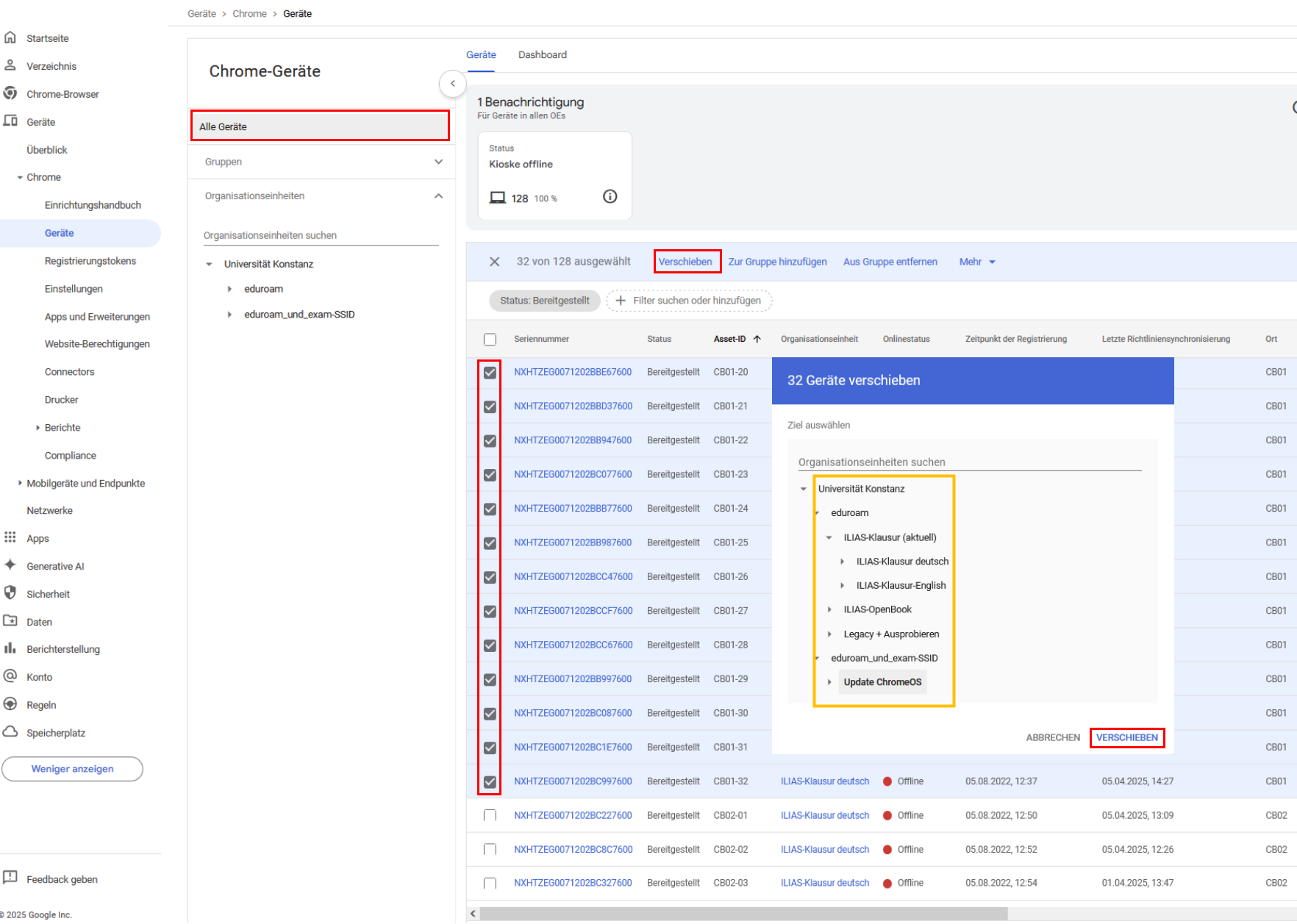Image resolution: width=1297 pixels, height=924 pixels.
Task: Click the horizontal scrollbar below the table
Action: tap(743, 914)
